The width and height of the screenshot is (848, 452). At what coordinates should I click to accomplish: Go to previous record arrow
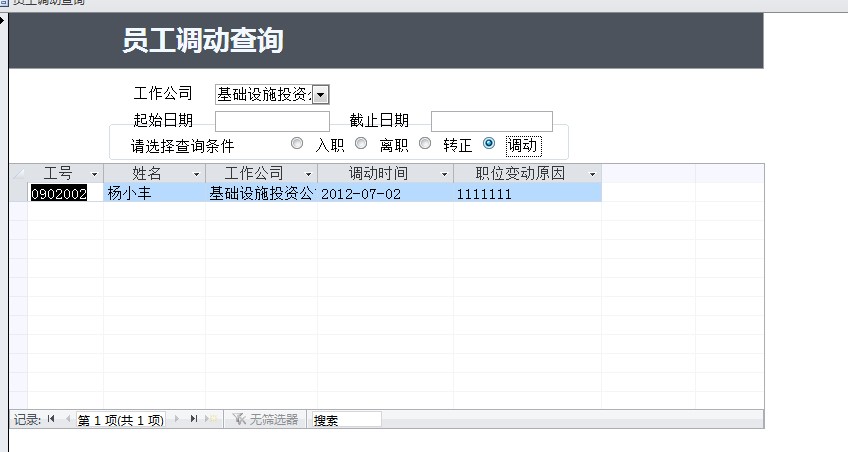(x=68, y=418)
